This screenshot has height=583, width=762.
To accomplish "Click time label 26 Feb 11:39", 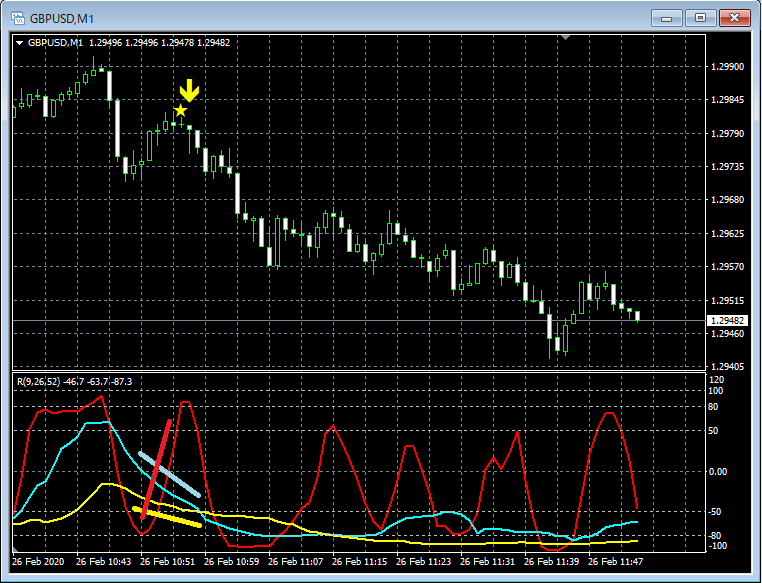I will tap(552, 562).
